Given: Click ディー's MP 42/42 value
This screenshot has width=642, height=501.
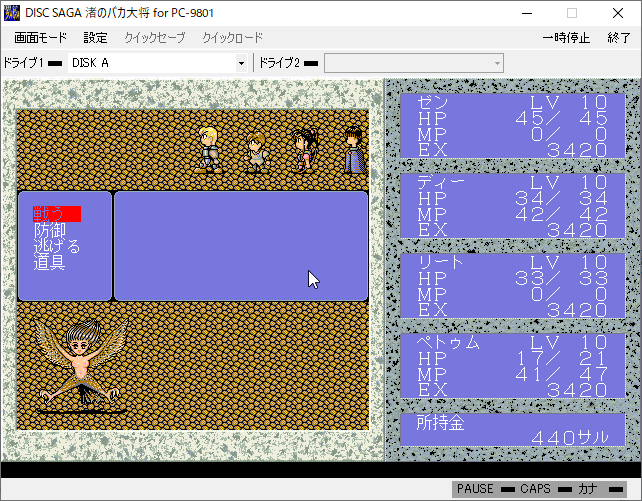Looking at the screenshot, I should [x=561, y=214].
